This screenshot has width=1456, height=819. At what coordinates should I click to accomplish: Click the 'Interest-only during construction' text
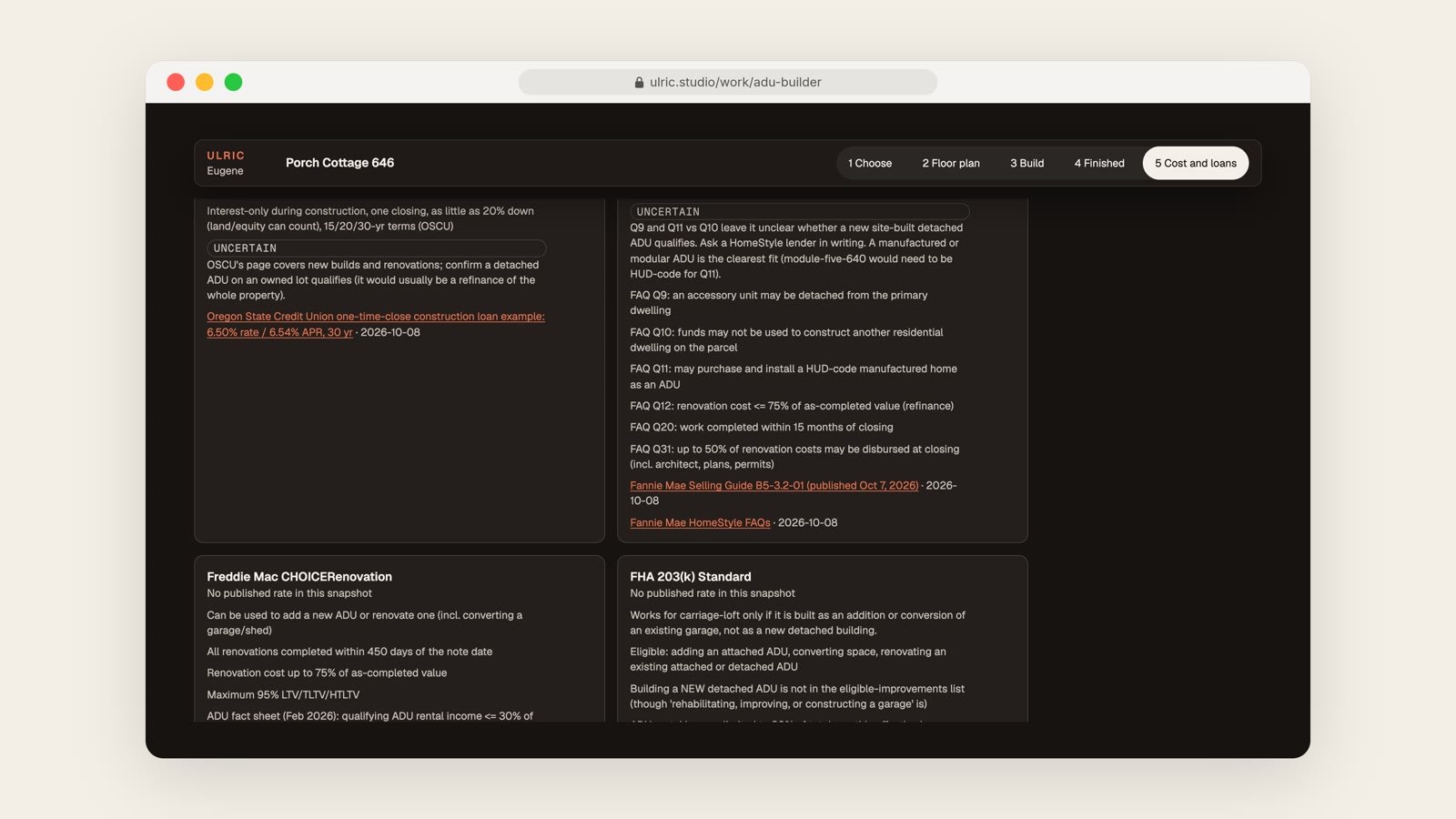click(370, 218)
